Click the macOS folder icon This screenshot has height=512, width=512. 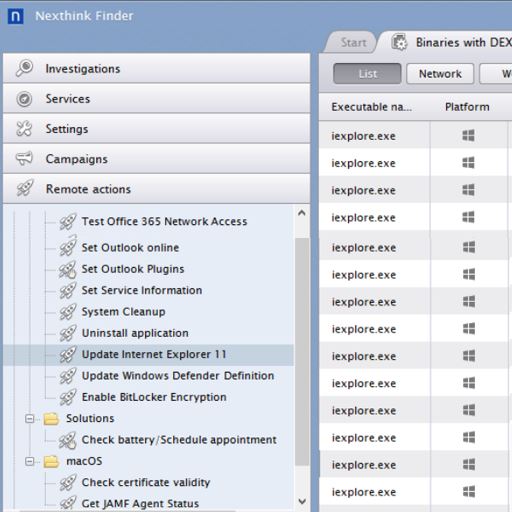pos(51,461)
